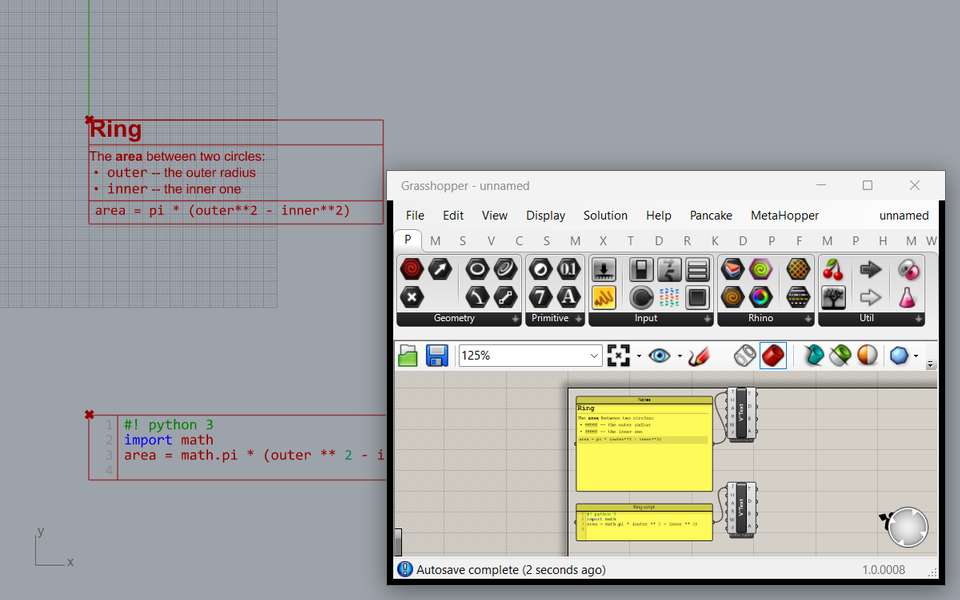Open the Solution menu
Viewport: 960px width, 600px height.
pyautogui.click(x=606, y=216)
